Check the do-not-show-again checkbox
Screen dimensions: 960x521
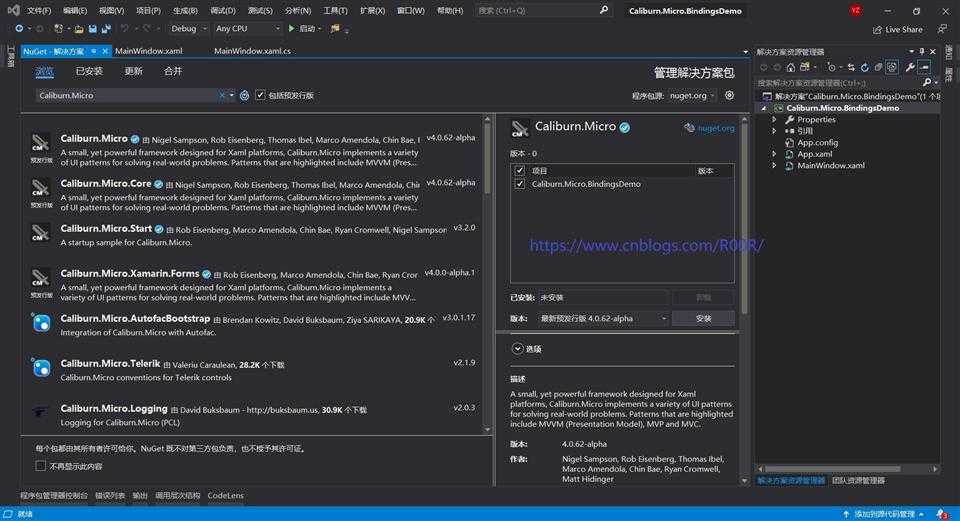40,467
